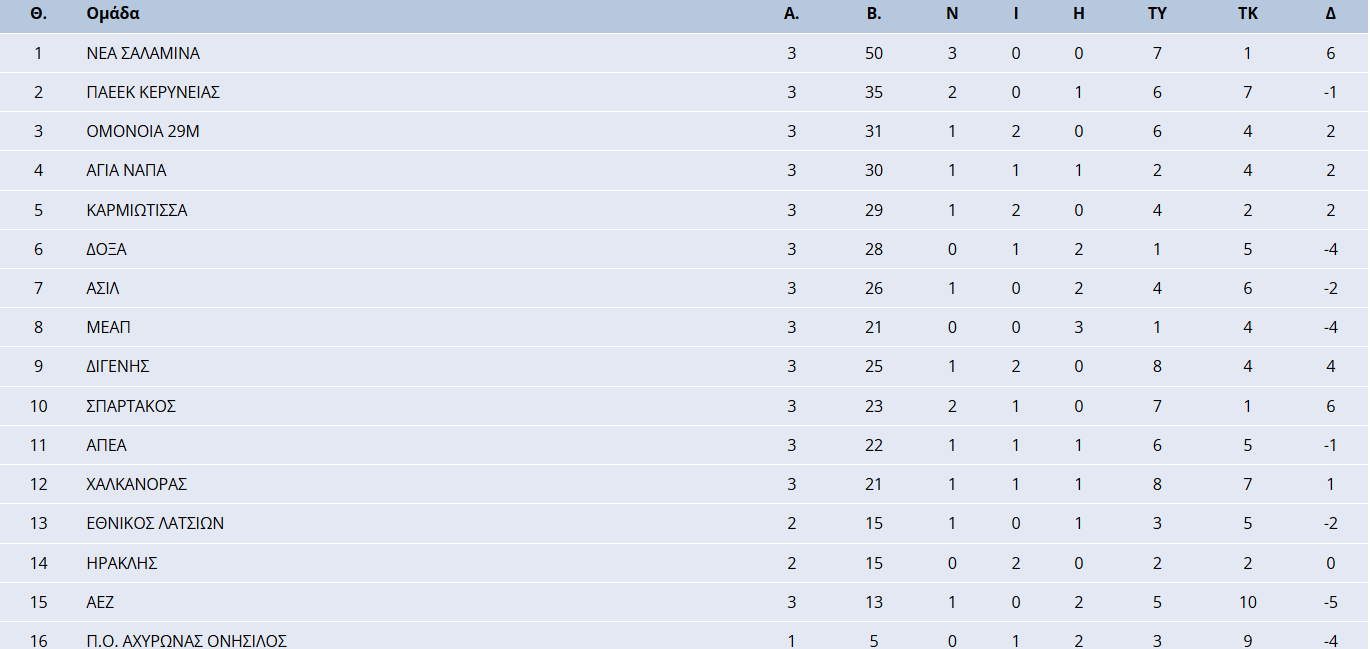Click the ΧΑΛΚΑΝΟΡΑΣ team name
The height and width of the screenshot is (649, 1370).
click(137, 484)
